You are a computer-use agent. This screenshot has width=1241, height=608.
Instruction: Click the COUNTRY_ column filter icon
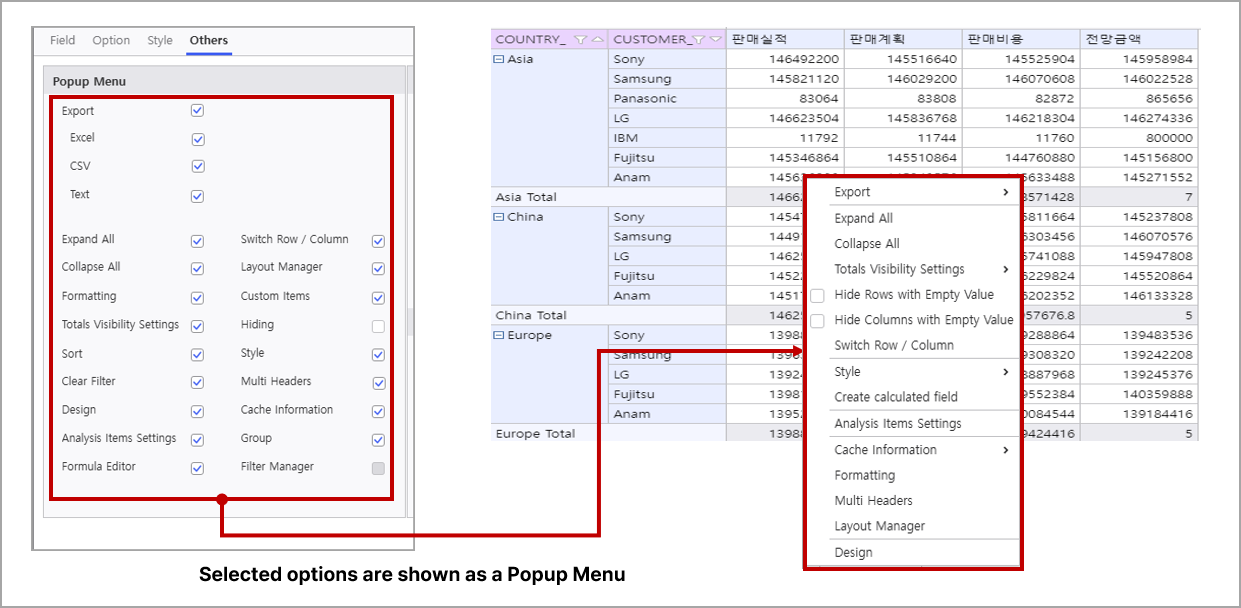coord(580,40)
